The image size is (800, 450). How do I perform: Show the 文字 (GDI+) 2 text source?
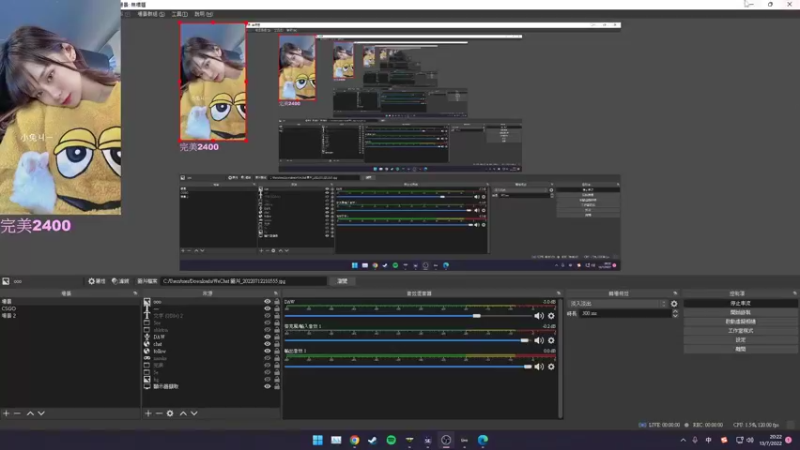click(x=267, y=316)
